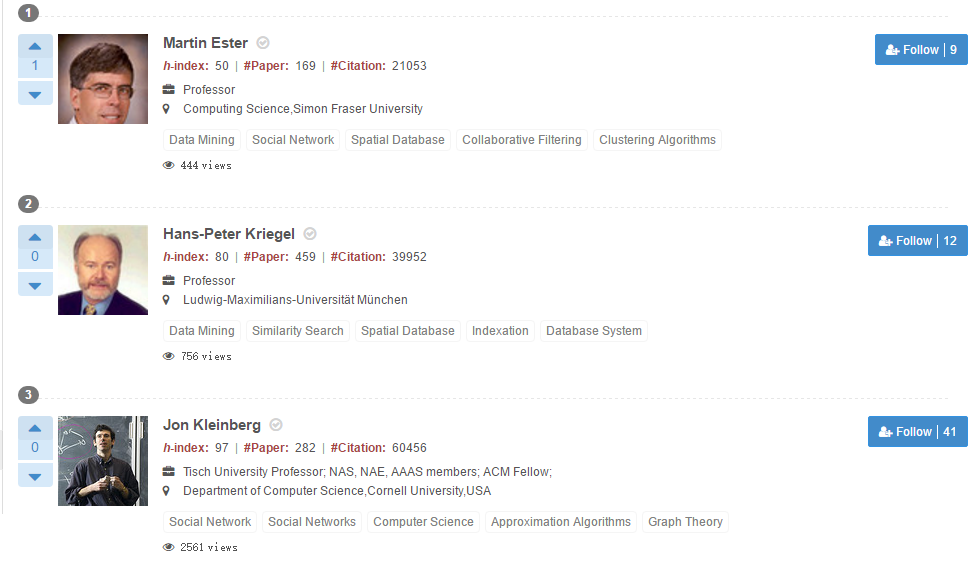
Task: Select Martin Ester's Clustering Algorithms tag
Action: tap(657, 140)
